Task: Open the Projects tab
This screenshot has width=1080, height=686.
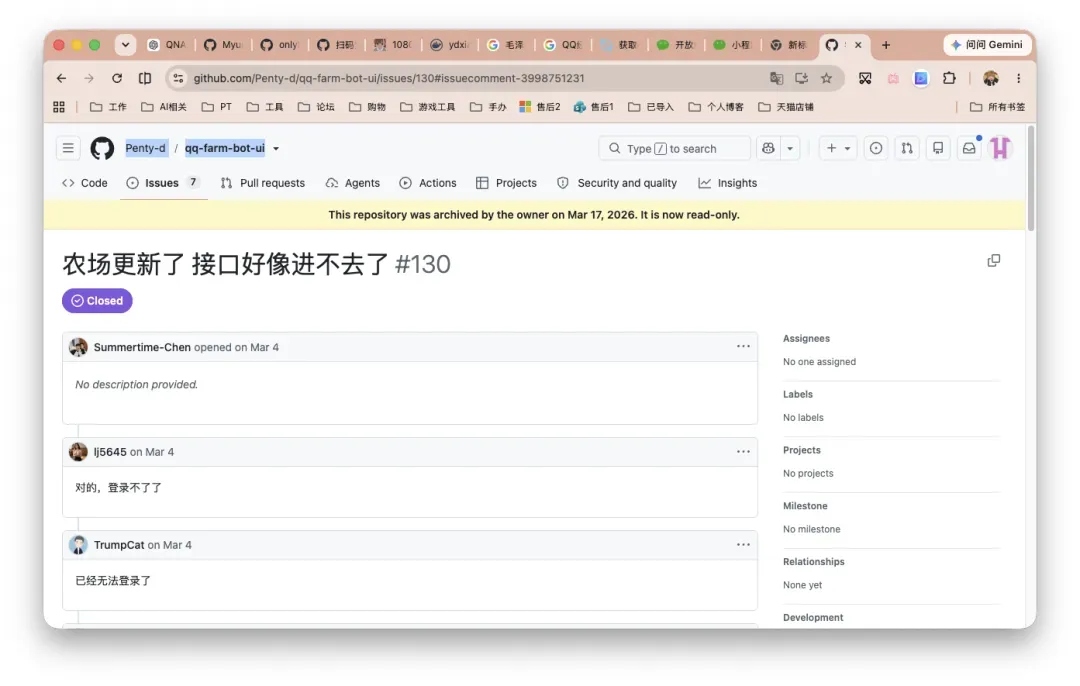Action: pyautogui.click(x=506, y=183)
